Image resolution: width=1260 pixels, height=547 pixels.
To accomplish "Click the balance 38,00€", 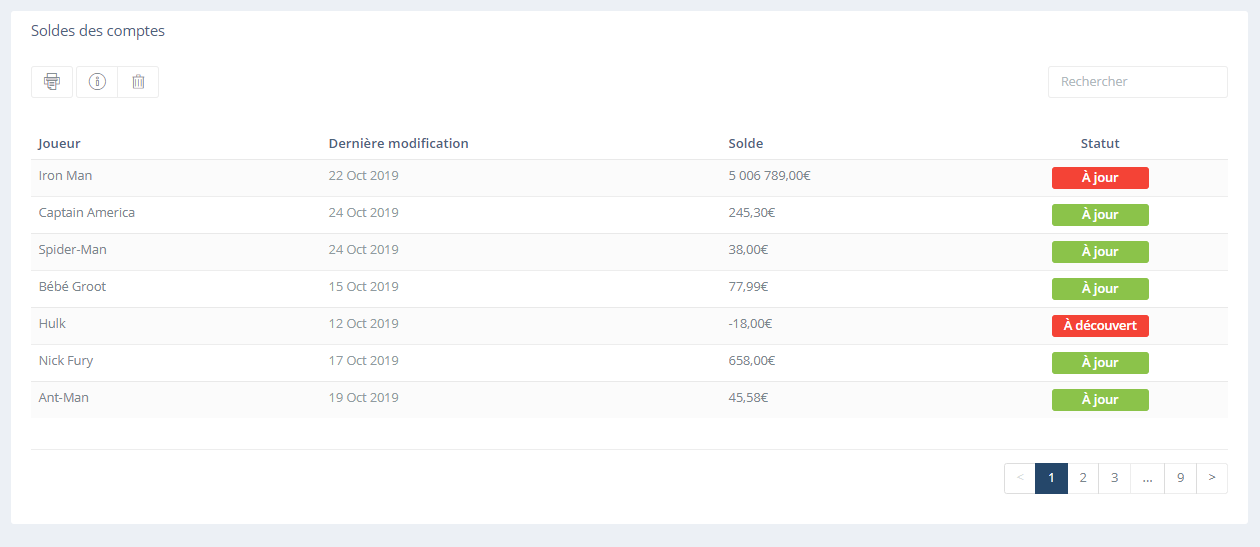I will pos(748,250).
